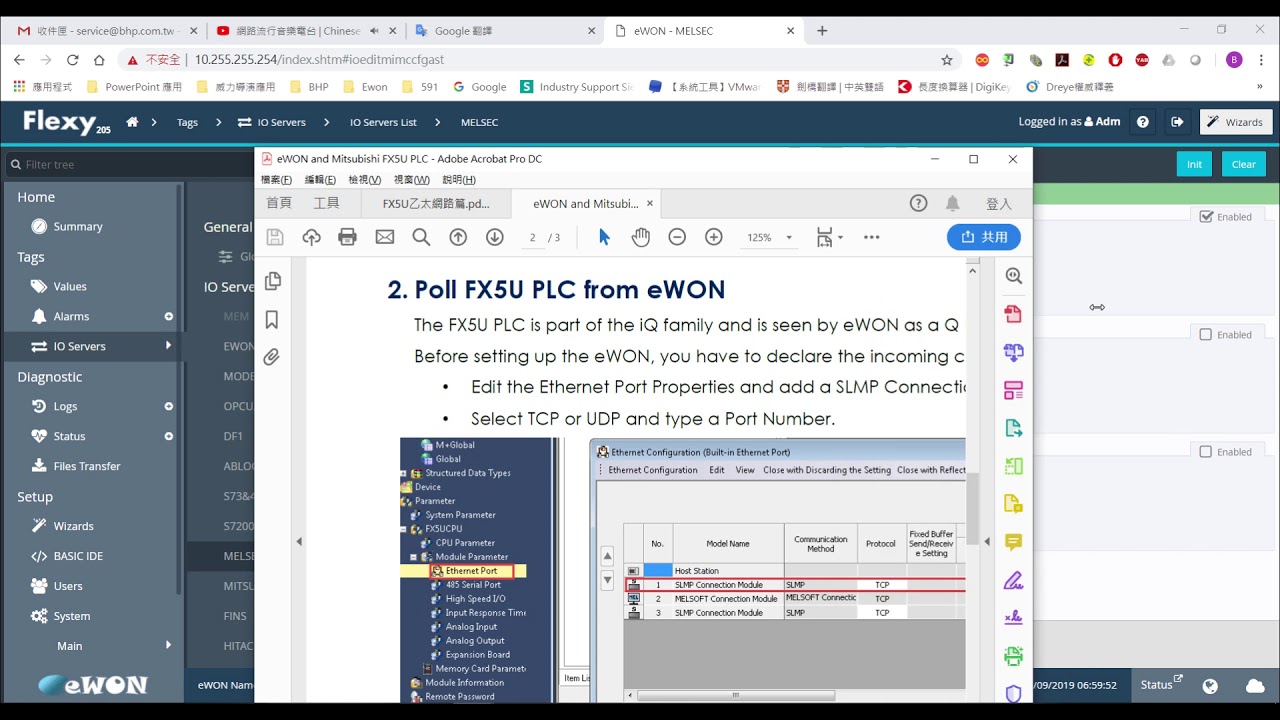This screenshot has width=1280, height=720.
Task: Click the Wizards button in top bar
Action: 1236,122
